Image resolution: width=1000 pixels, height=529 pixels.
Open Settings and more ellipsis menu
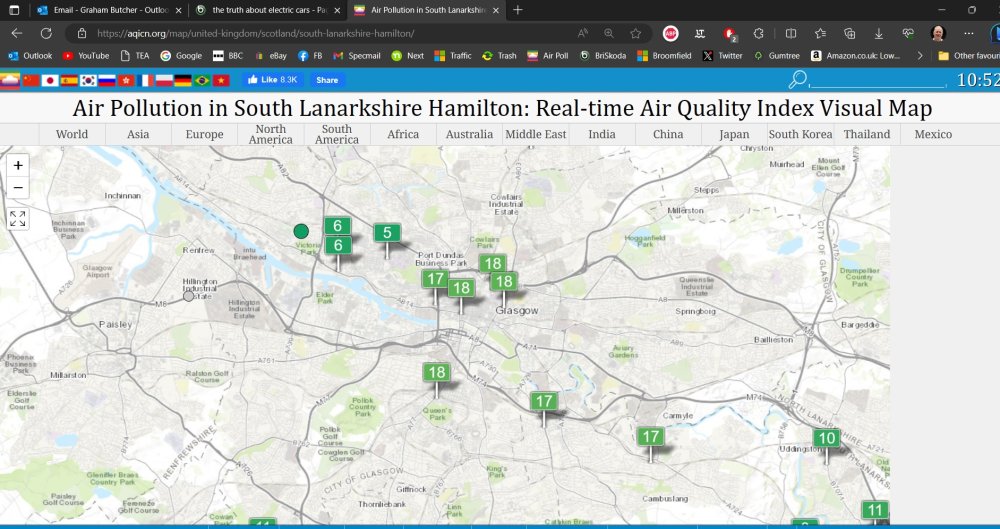[x=969, y=34]
